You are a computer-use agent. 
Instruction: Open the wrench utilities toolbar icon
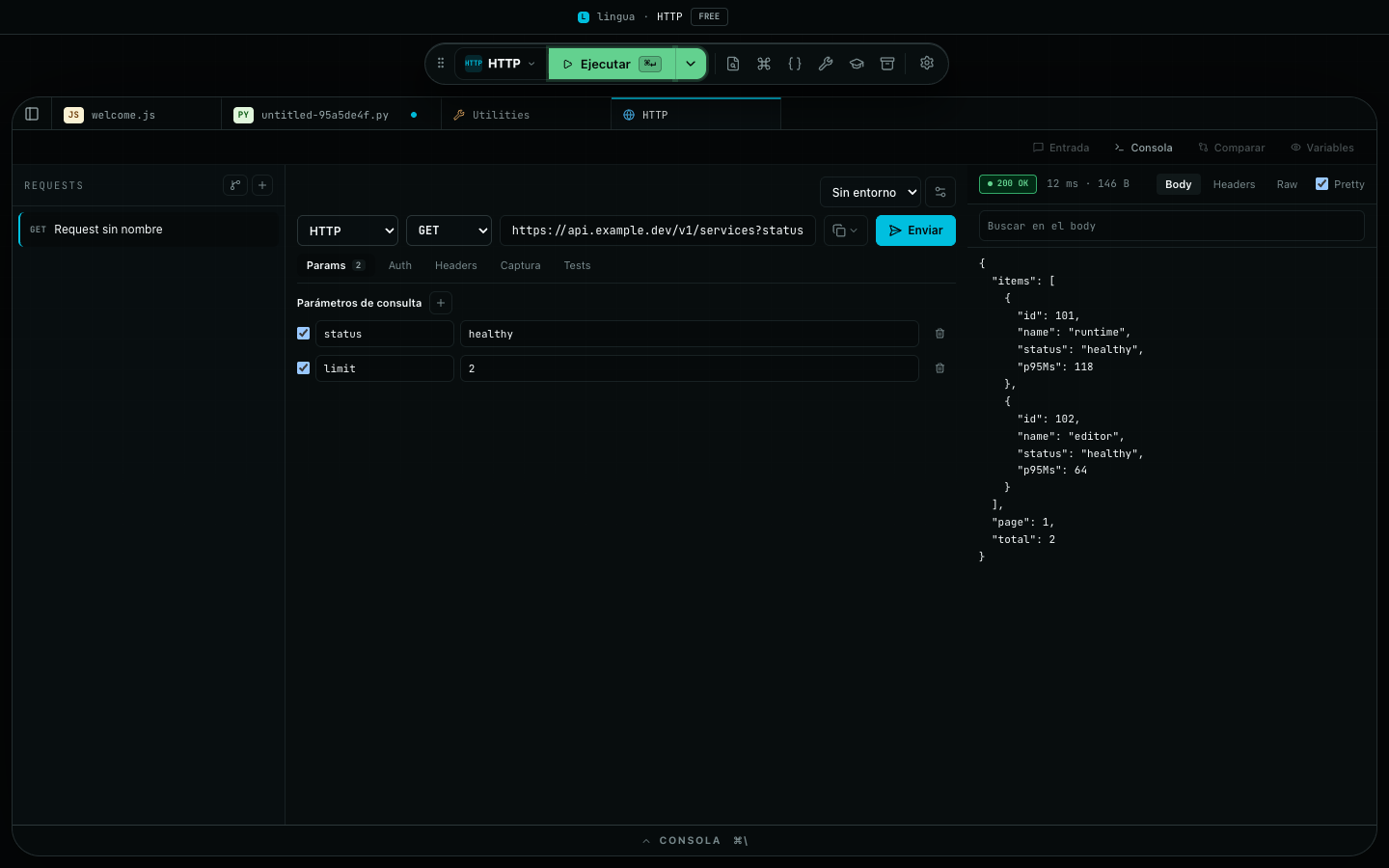click(x=826, y=64)
